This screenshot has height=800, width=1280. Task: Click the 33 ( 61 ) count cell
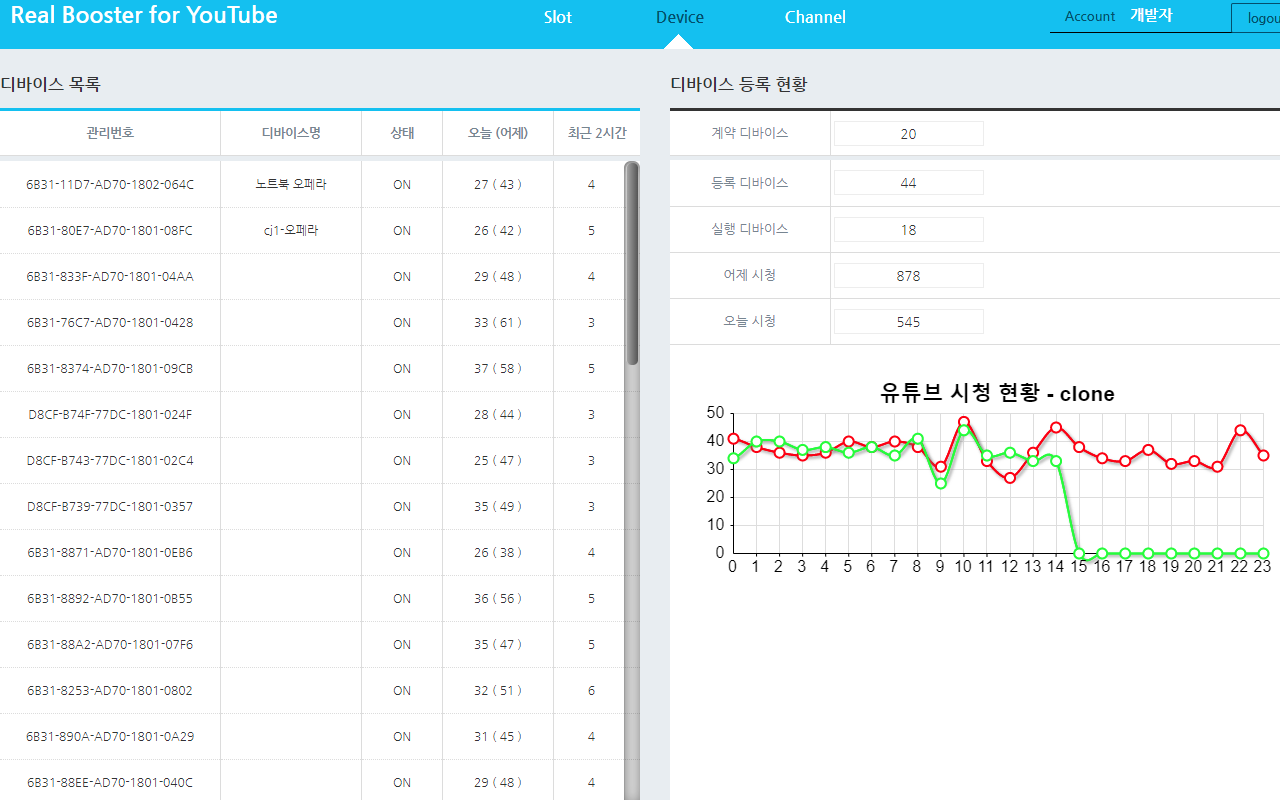click(498, 323)
